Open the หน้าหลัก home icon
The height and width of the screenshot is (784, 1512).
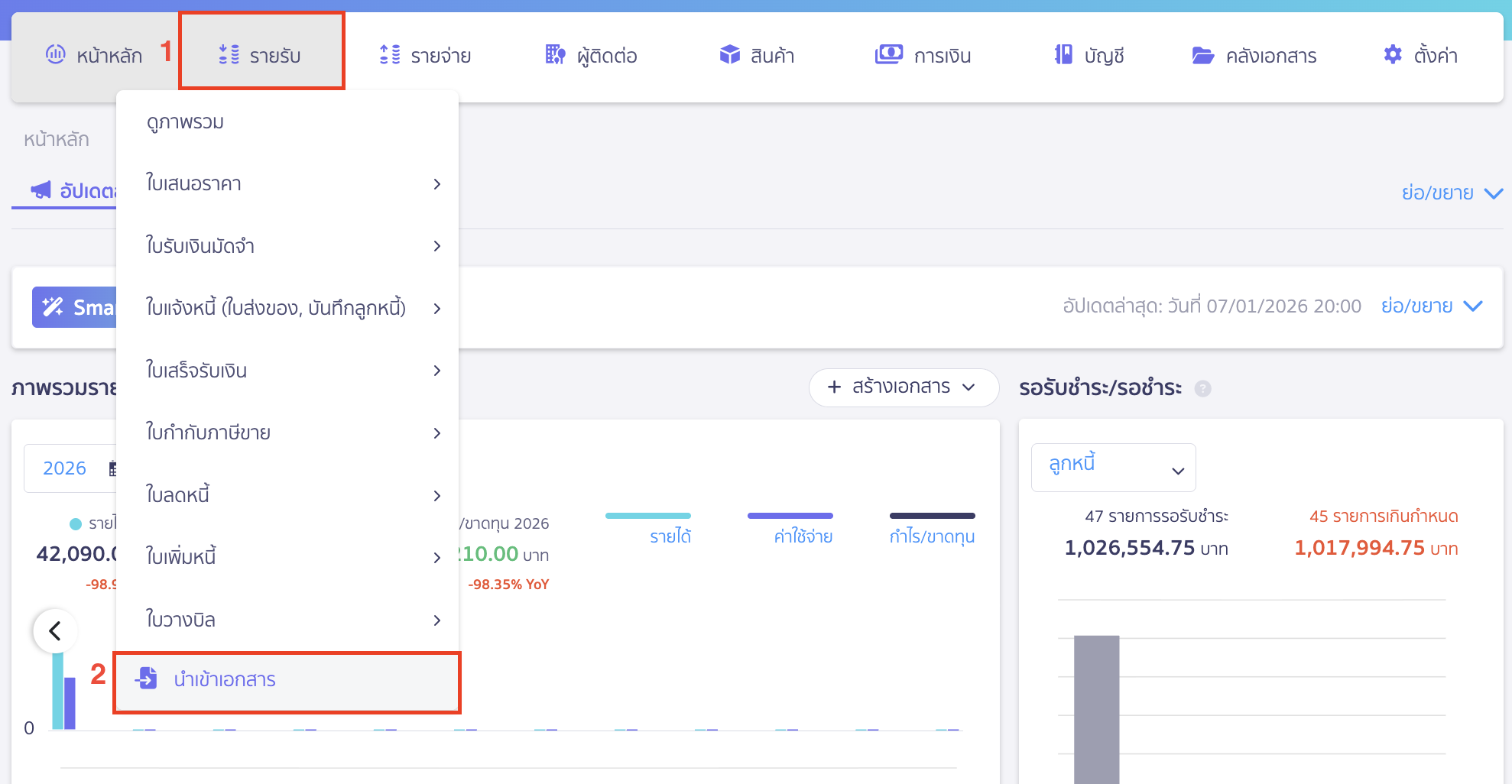(54, 54)
